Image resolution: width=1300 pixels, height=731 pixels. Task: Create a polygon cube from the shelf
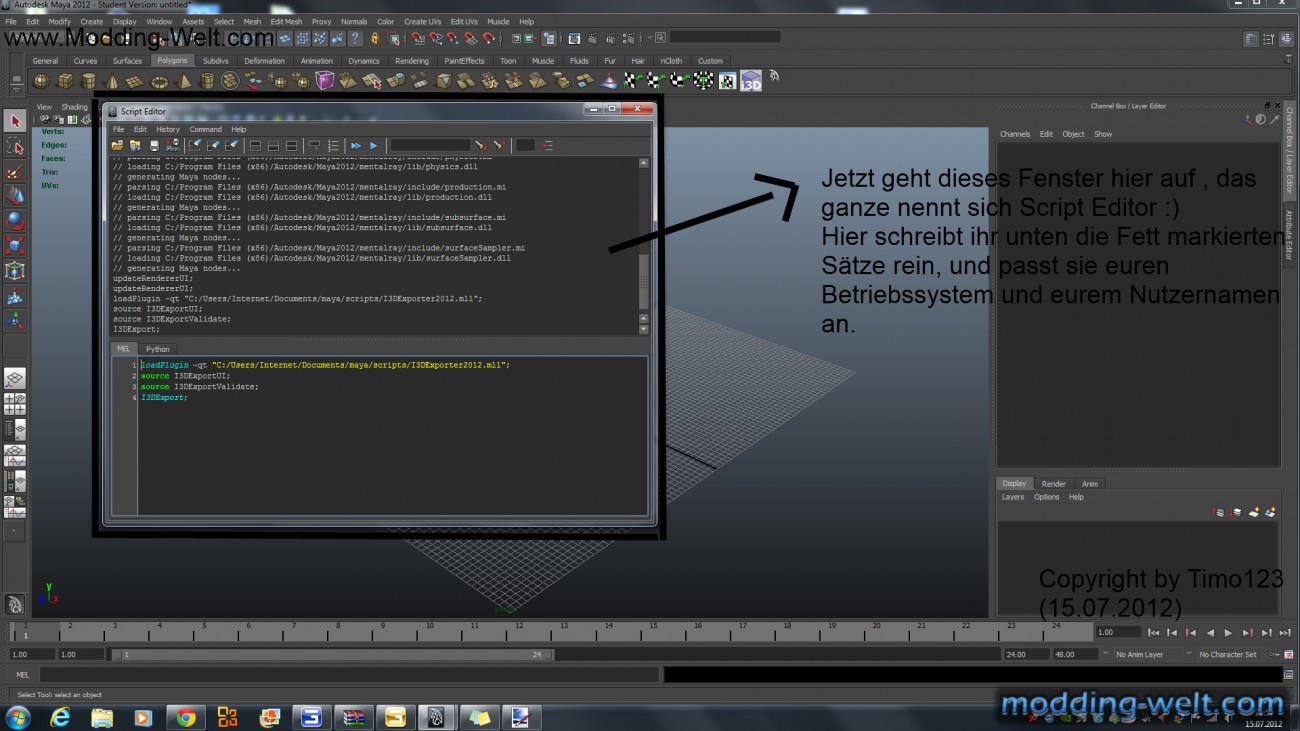point(65,81)
